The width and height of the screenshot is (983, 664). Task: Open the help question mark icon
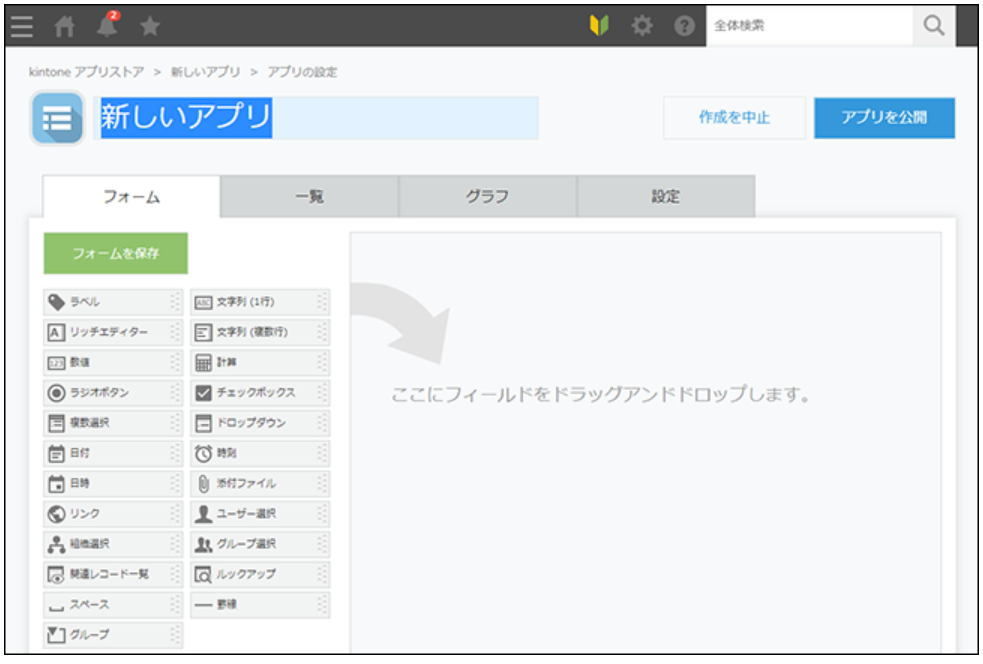685,27
